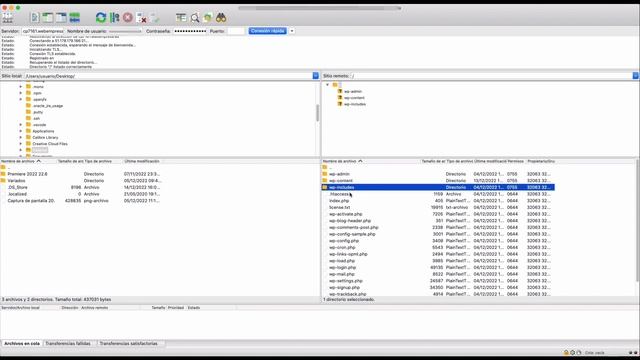
Task: Click the process queue toolbar icon
Action: tap(115, 18)
